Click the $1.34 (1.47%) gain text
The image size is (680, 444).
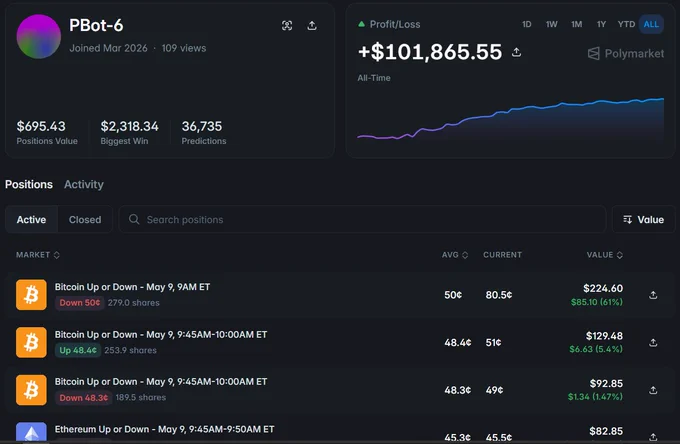(595, 397)
